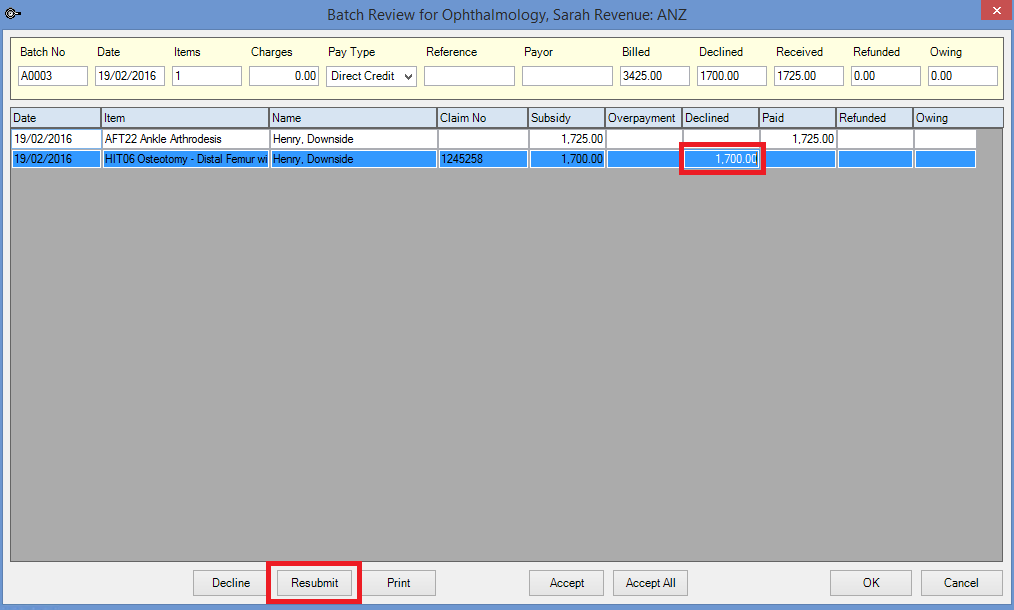Click the Accept All button
Viewport: 1014px width, 610px height.
(x=651, y=583)
